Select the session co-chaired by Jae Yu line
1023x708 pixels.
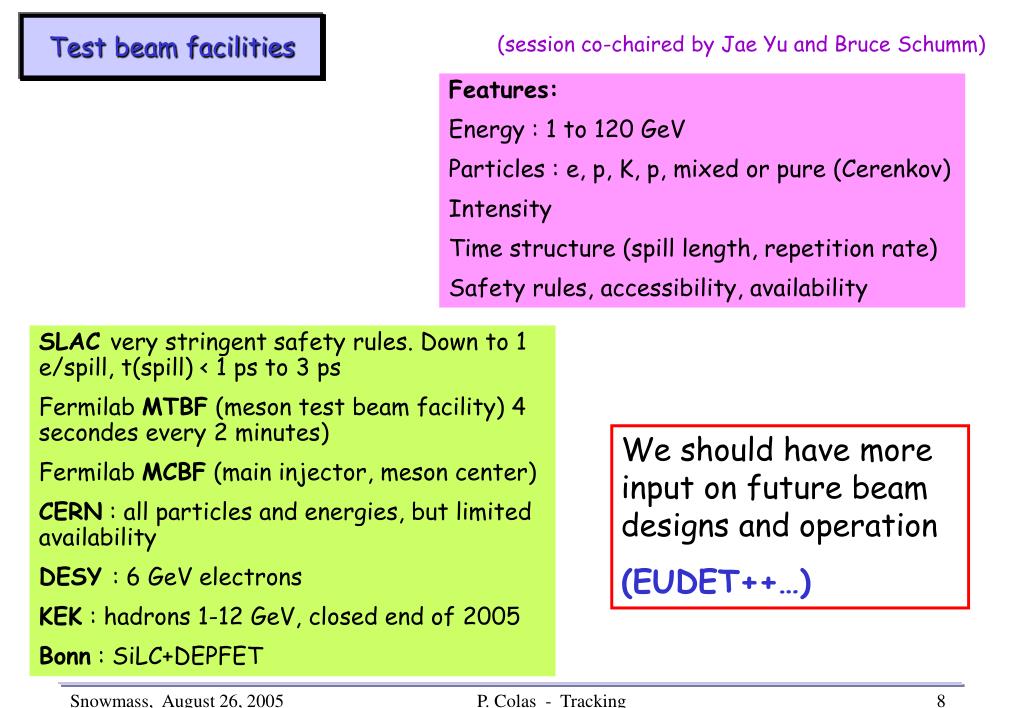pyautogui.click(x=741, y=44)
